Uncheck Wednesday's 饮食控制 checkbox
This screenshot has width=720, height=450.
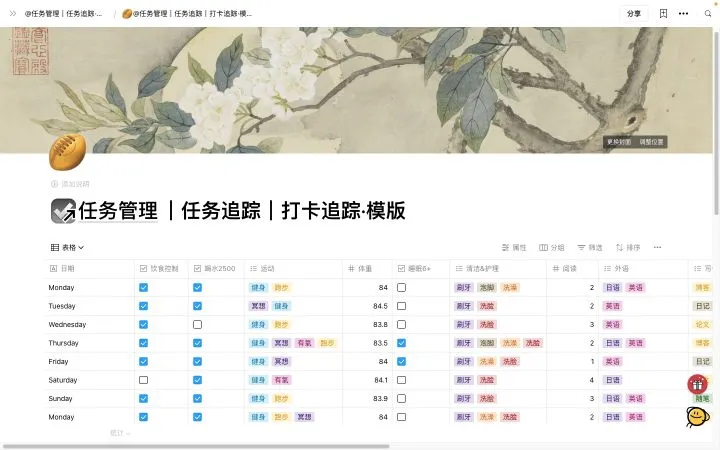[x=143, y=325]
